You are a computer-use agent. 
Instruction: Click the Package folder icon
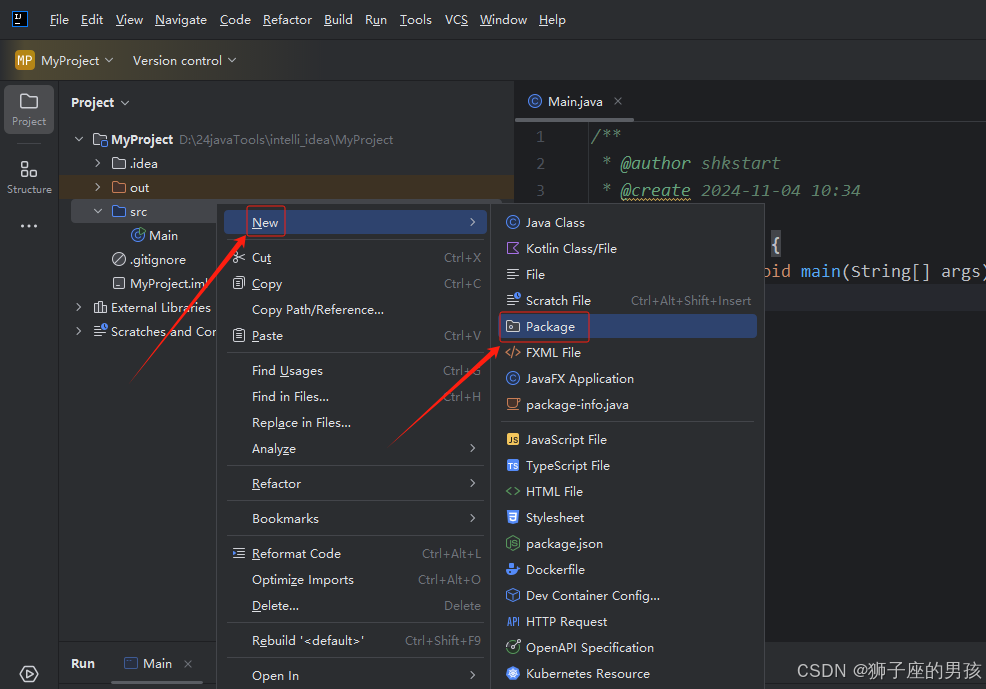tap(513, 326)
